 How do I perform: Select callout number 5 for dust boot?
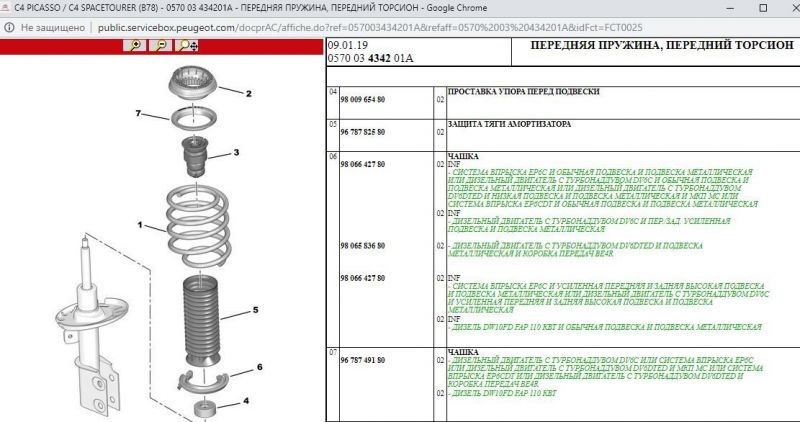click(x=255, y=310)
